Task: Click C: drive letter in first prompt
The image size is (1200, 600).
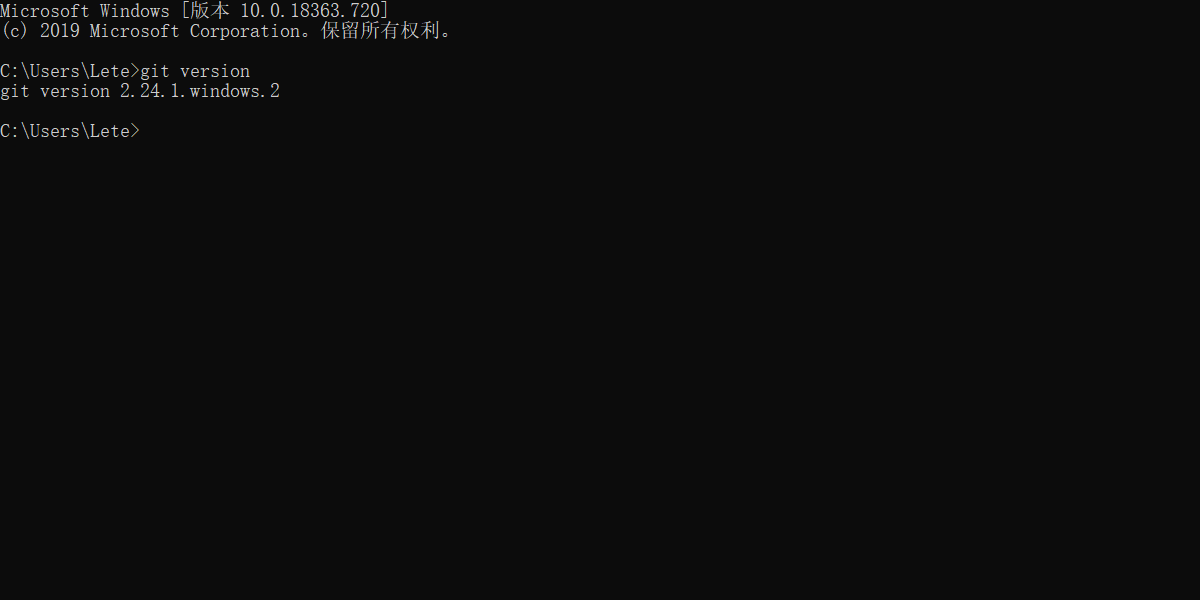Action: (x=10, y=71)
